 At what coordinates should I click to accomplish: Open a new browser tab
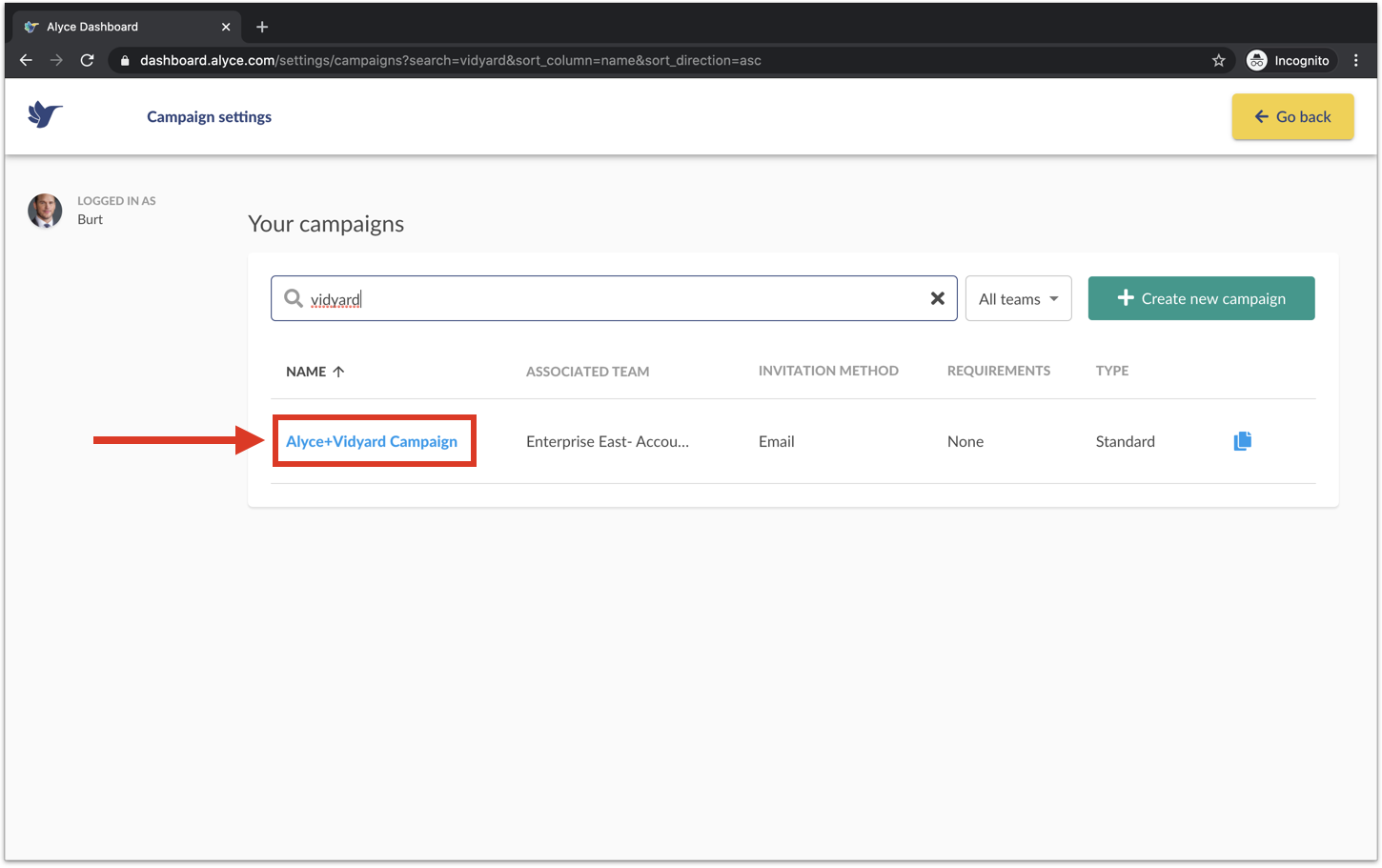262,27
